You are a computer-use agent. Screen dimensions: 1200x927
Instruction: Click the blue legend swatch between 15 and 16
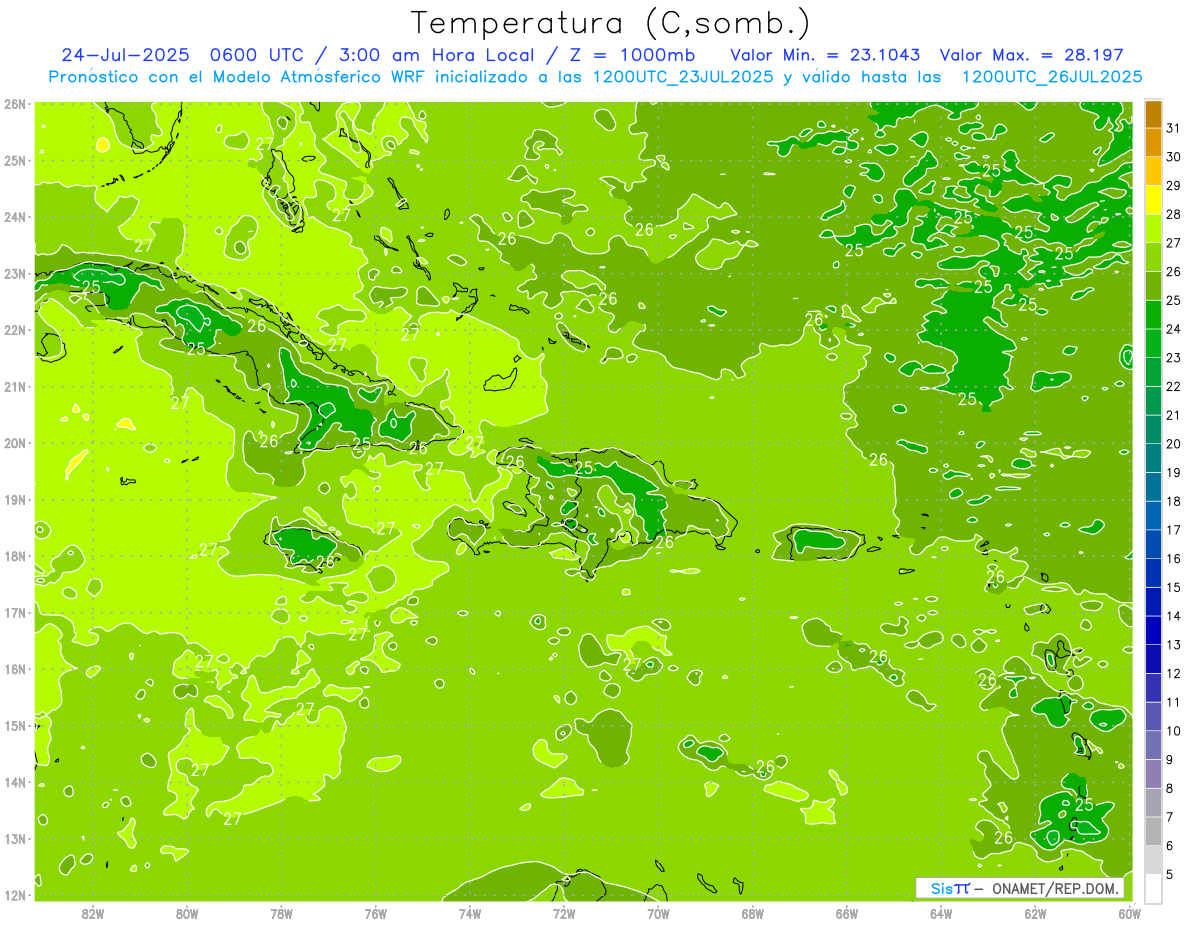1153,573
